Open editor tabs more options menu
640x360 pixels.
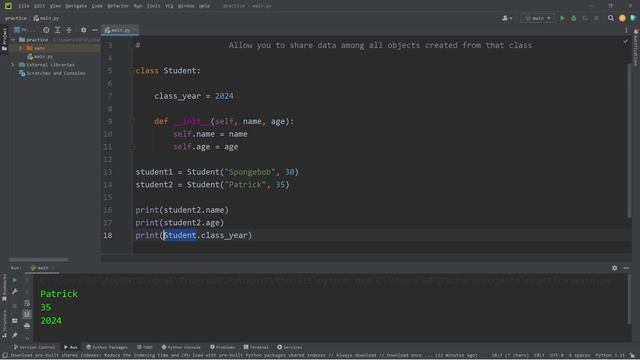626,30
